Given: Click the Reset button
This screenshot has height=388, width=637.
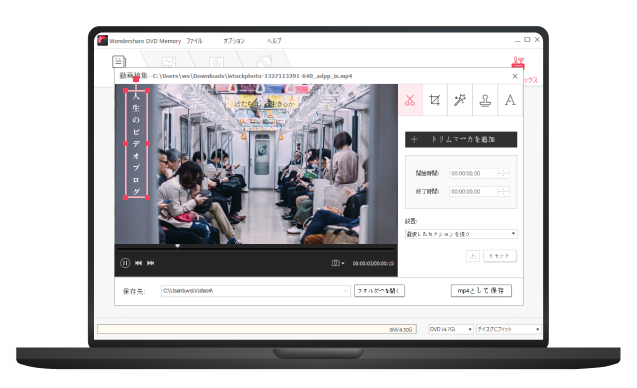Looking at the screenshot, I should [x=500, y=256].
